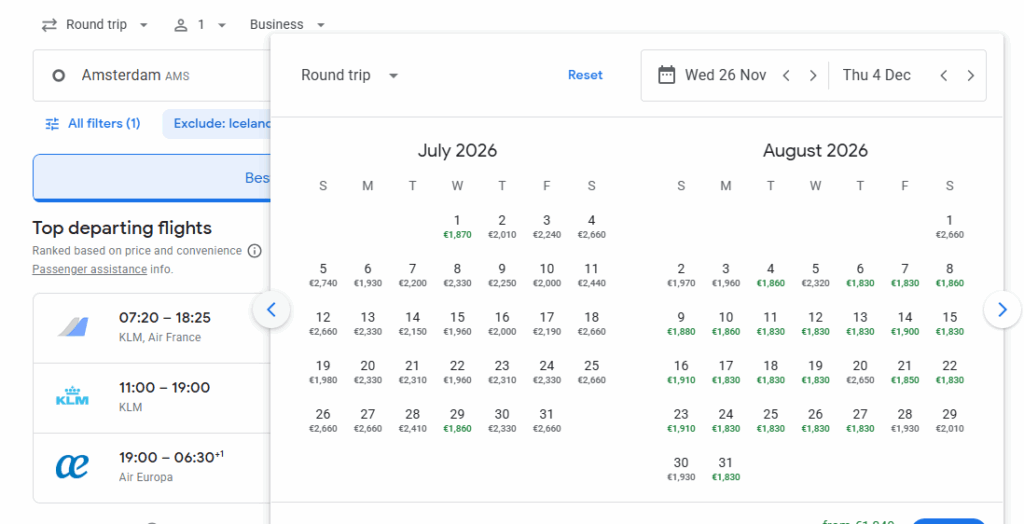Move return date back one day

944,76
